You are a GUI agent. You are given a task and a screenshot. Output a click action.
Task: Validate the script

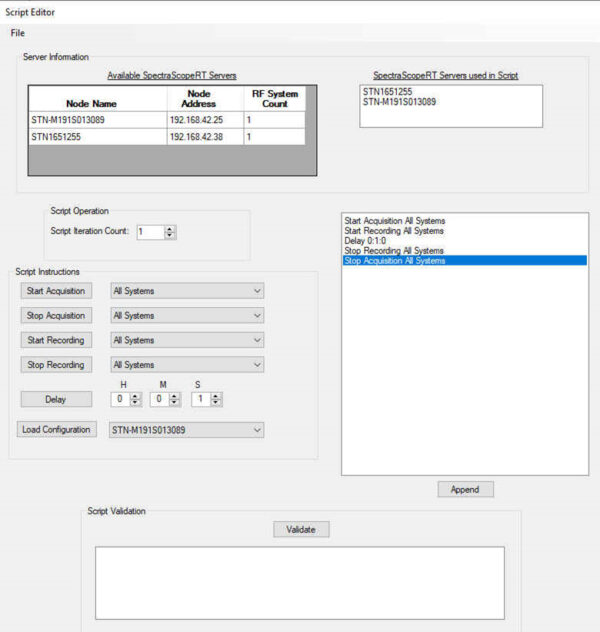coord(301,530)
